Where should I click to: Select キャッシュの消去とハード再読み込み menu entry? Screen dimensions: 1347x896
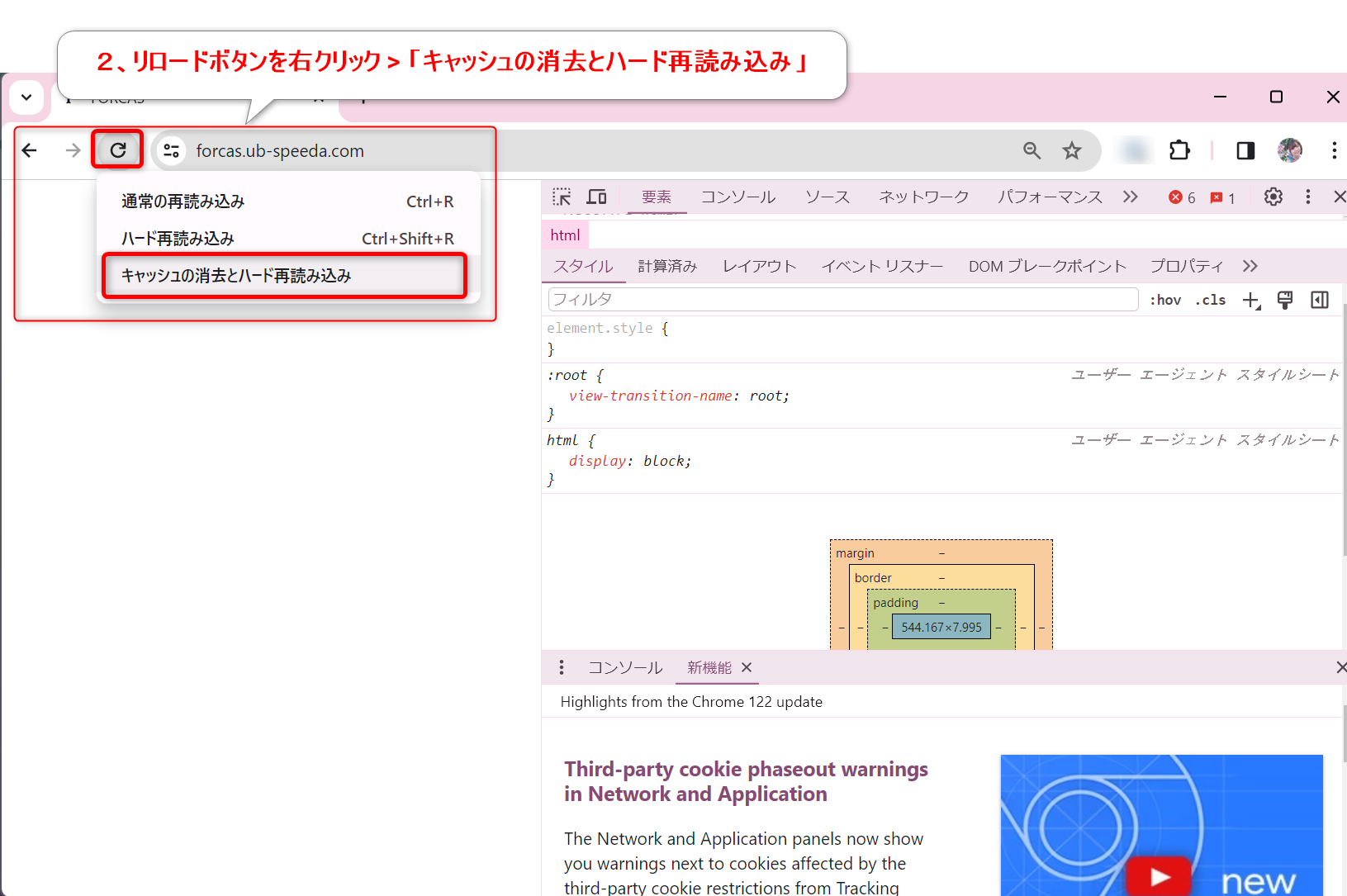click(240, 275)
